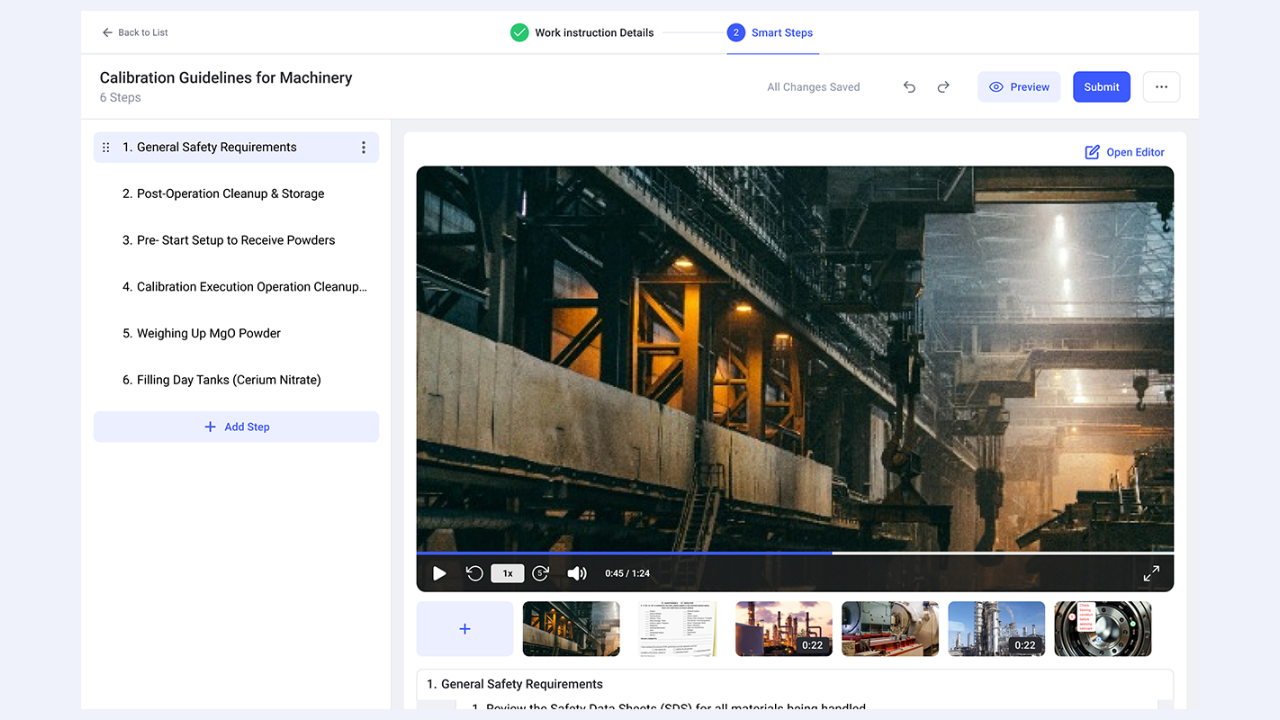Open the three-dot more options menu

(x=1161, y=87)
